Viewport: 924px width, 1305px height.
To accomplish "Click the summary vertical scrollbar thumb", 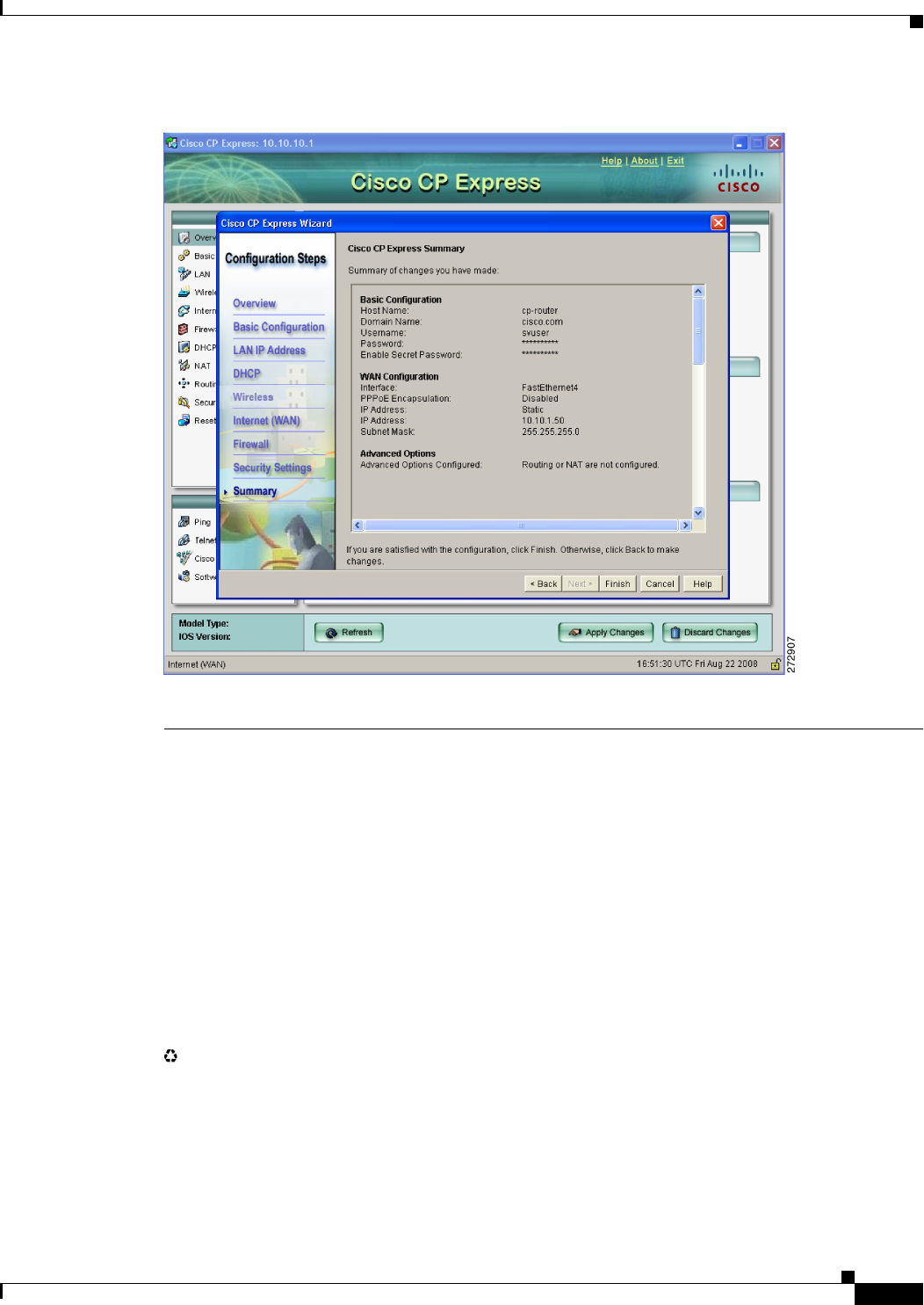I will (698, 330).
